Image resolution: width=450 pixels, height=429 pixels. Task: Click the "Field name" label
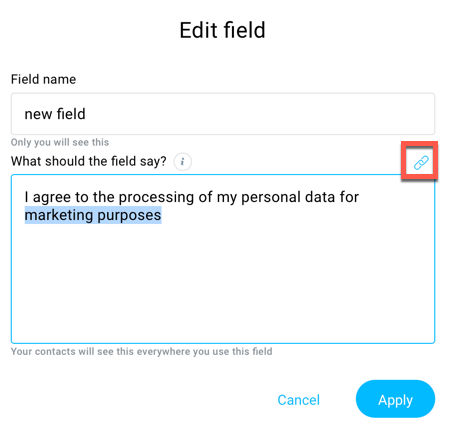click(x=43, y=79)
